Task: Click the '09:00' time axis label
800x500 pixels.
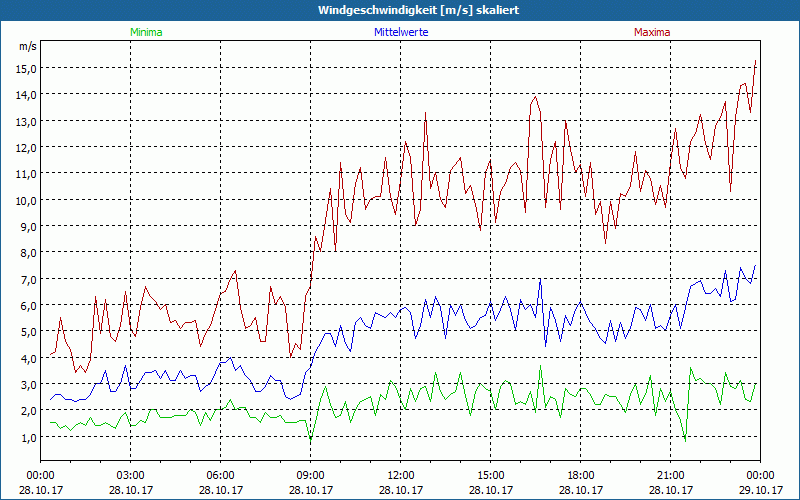Action: pos(311,476)
